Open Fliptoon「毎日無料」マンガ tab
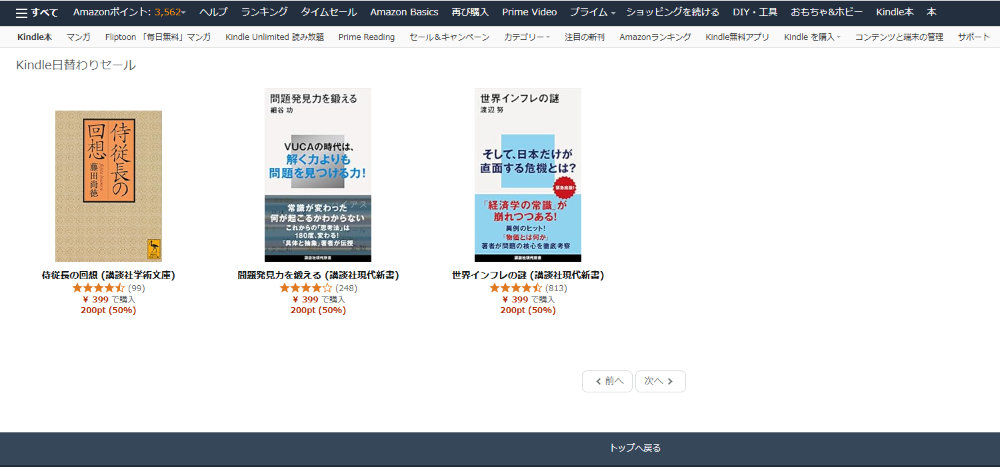Screen dimensions: 1000x467 [158, 37]
